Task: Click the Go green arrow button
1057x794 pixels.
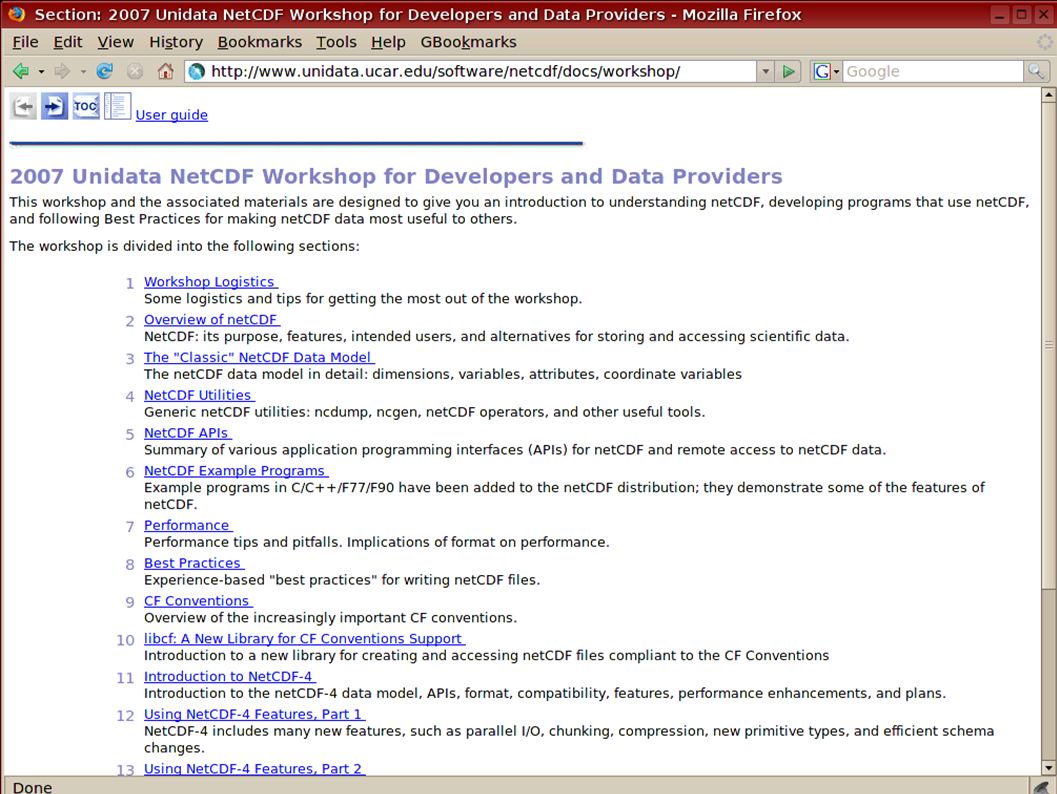Action: tap(788, 71)
